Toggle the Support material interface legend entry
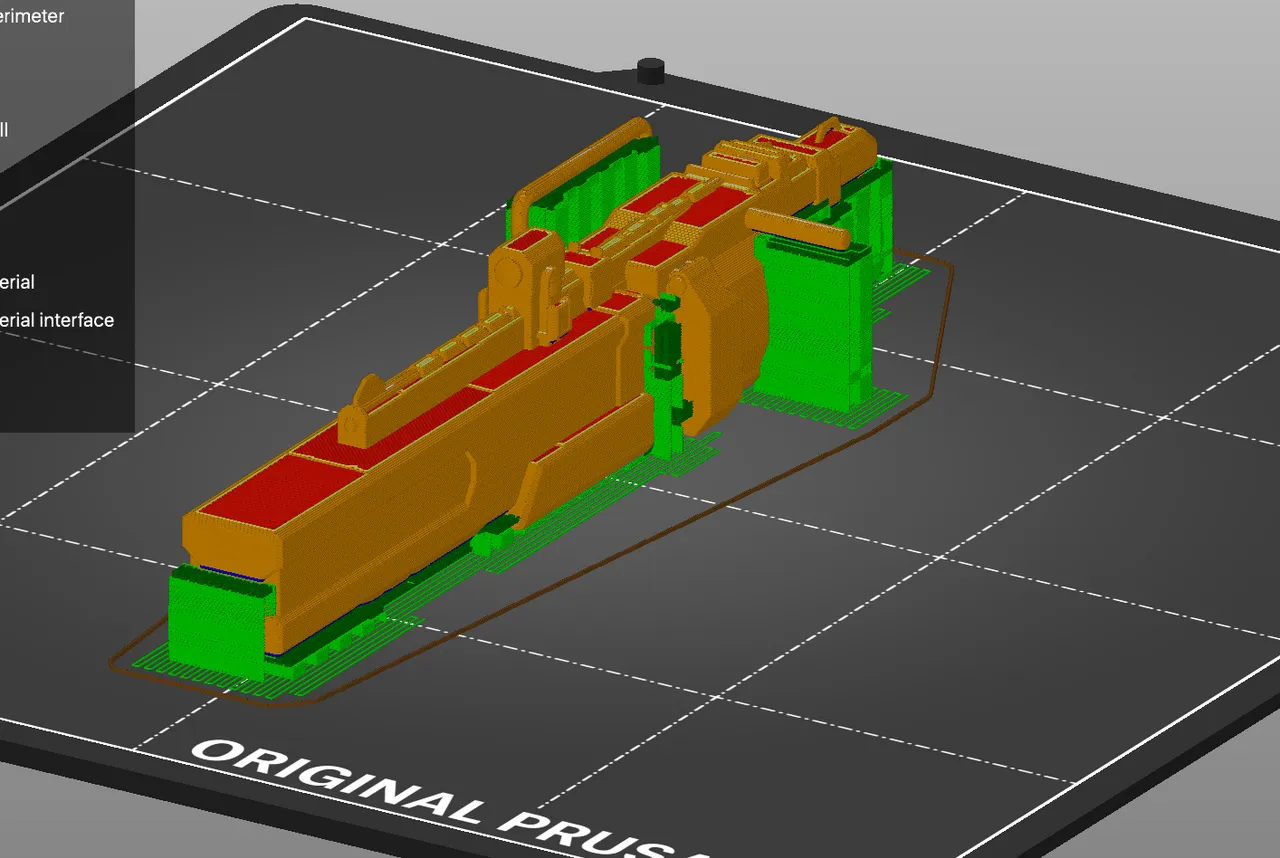 [57, 320]
